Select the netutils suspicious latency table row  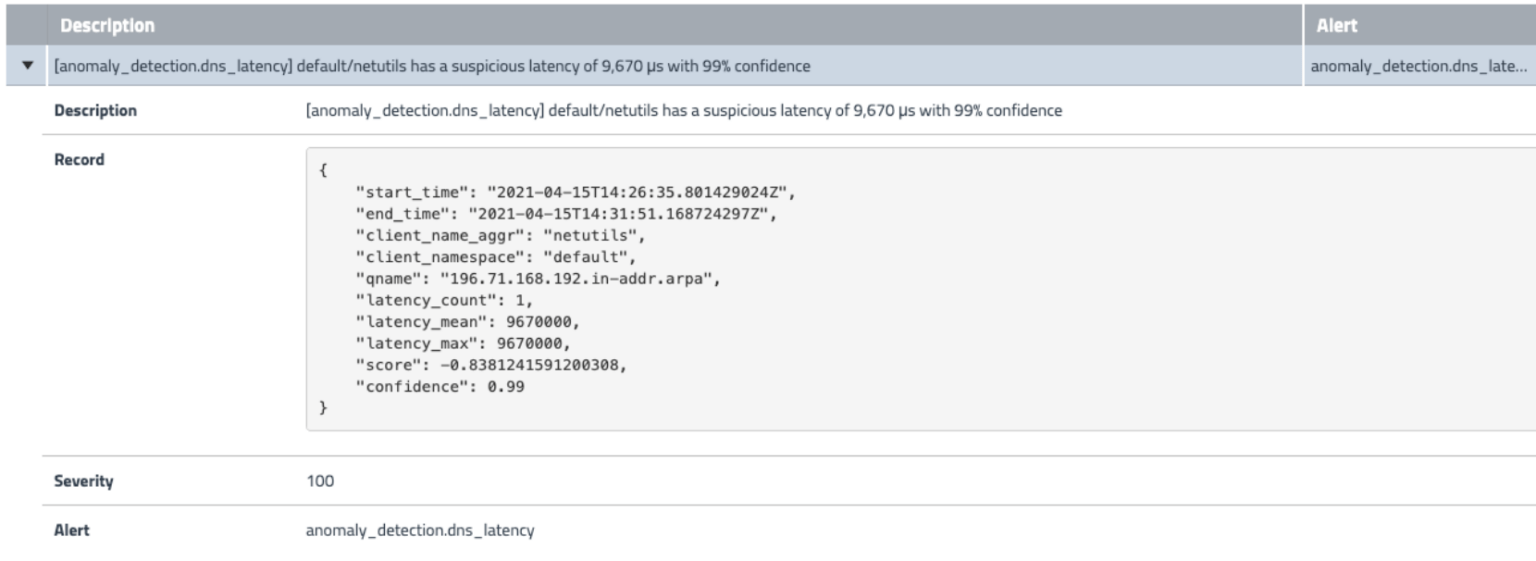(x=557, y=66)
